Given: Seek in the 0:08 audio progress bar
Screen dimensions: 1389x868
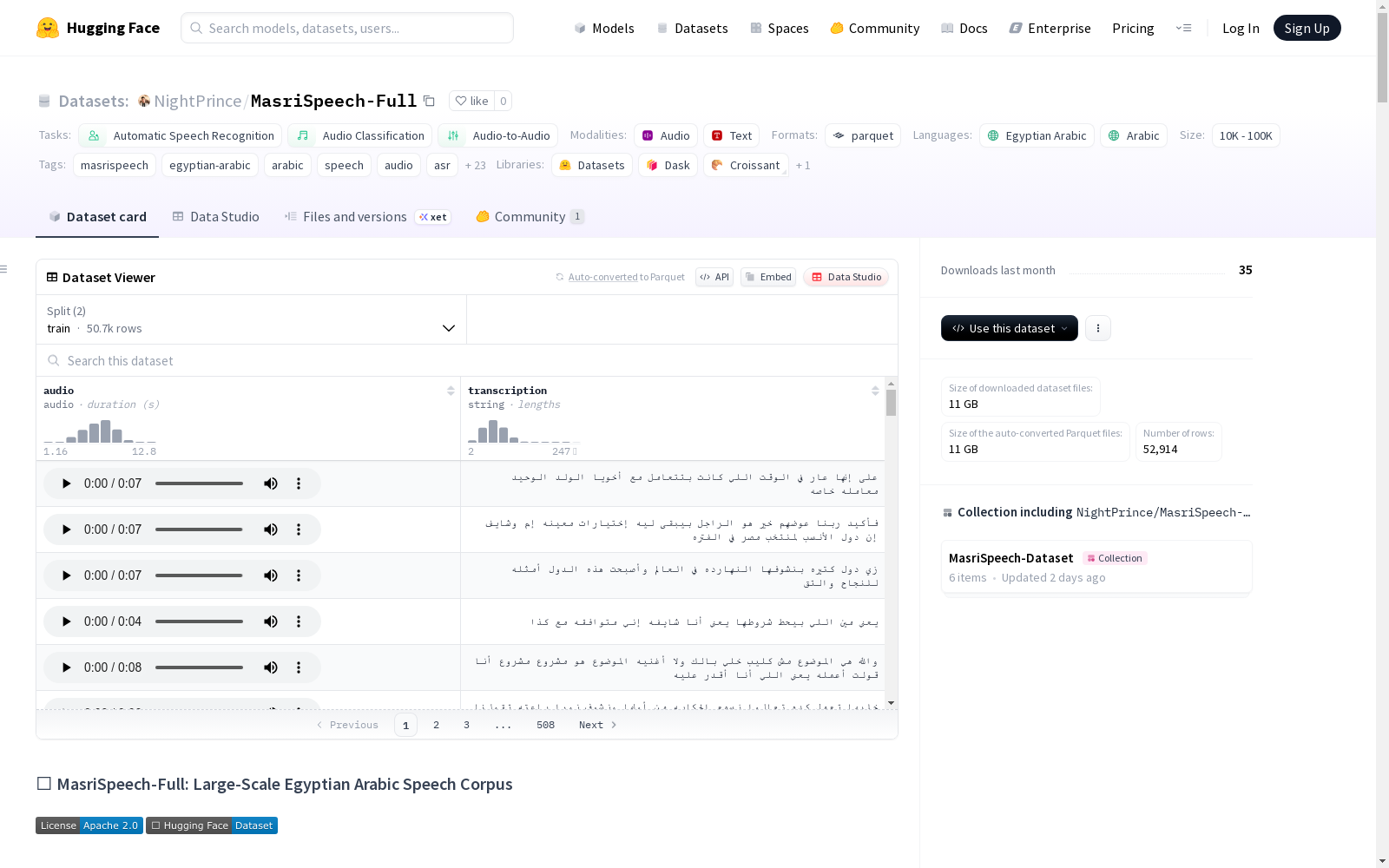Looking at the screenshot, I should pyautogui.click(x=199, y=667).
